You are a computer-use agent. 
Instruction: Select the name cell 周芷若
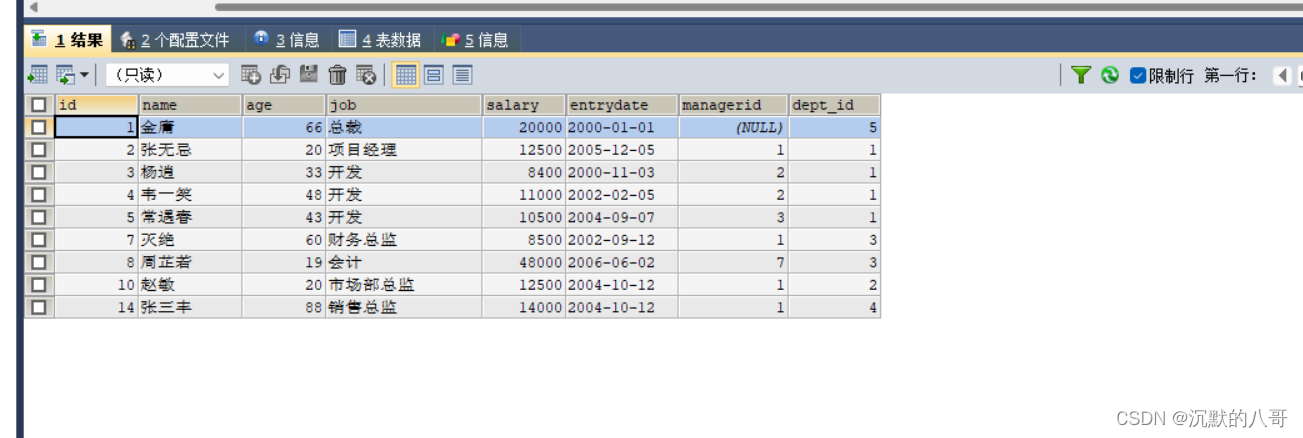point(190,262)
